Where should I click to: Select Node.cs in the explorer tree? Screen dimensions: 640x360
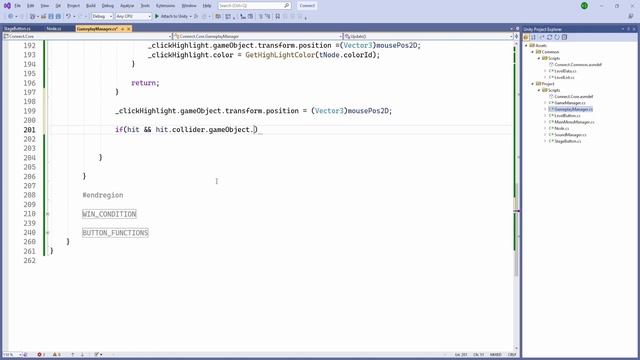561,128
